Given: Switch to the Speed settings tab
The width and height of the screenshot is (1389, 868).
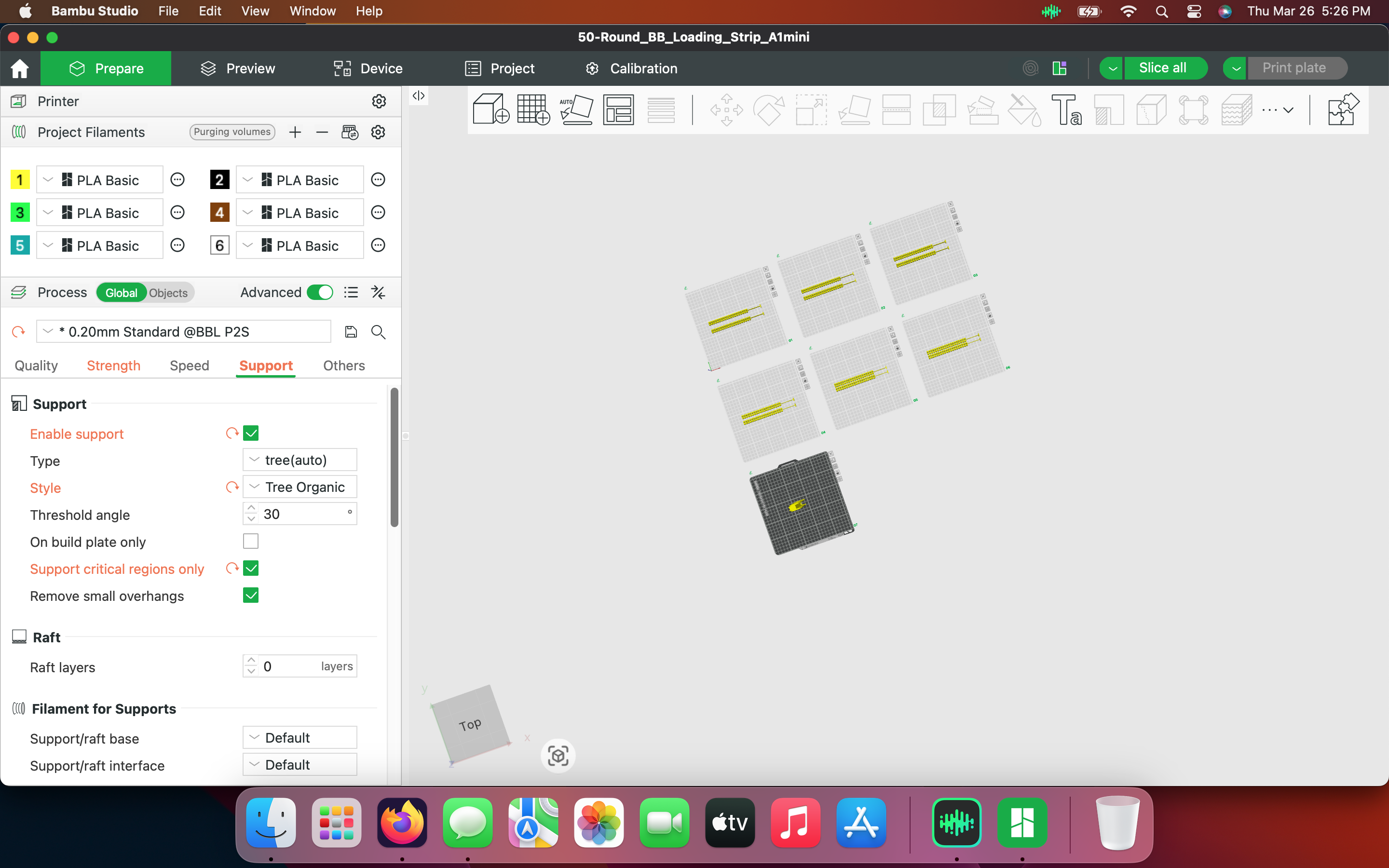Looking at the screenshot, I should pos(190,365).
